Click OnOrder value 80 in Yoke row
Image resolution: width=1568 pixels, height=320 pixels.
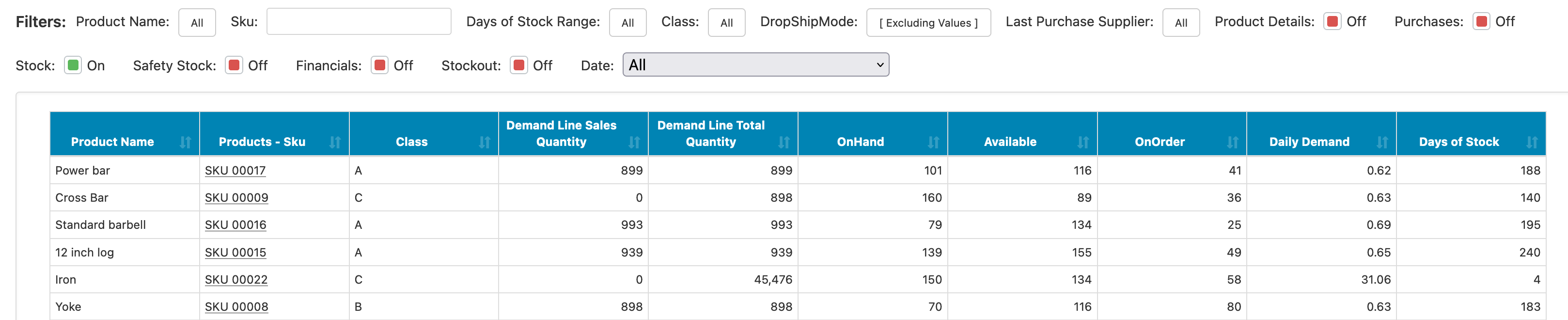click(x=1234, y=306)
